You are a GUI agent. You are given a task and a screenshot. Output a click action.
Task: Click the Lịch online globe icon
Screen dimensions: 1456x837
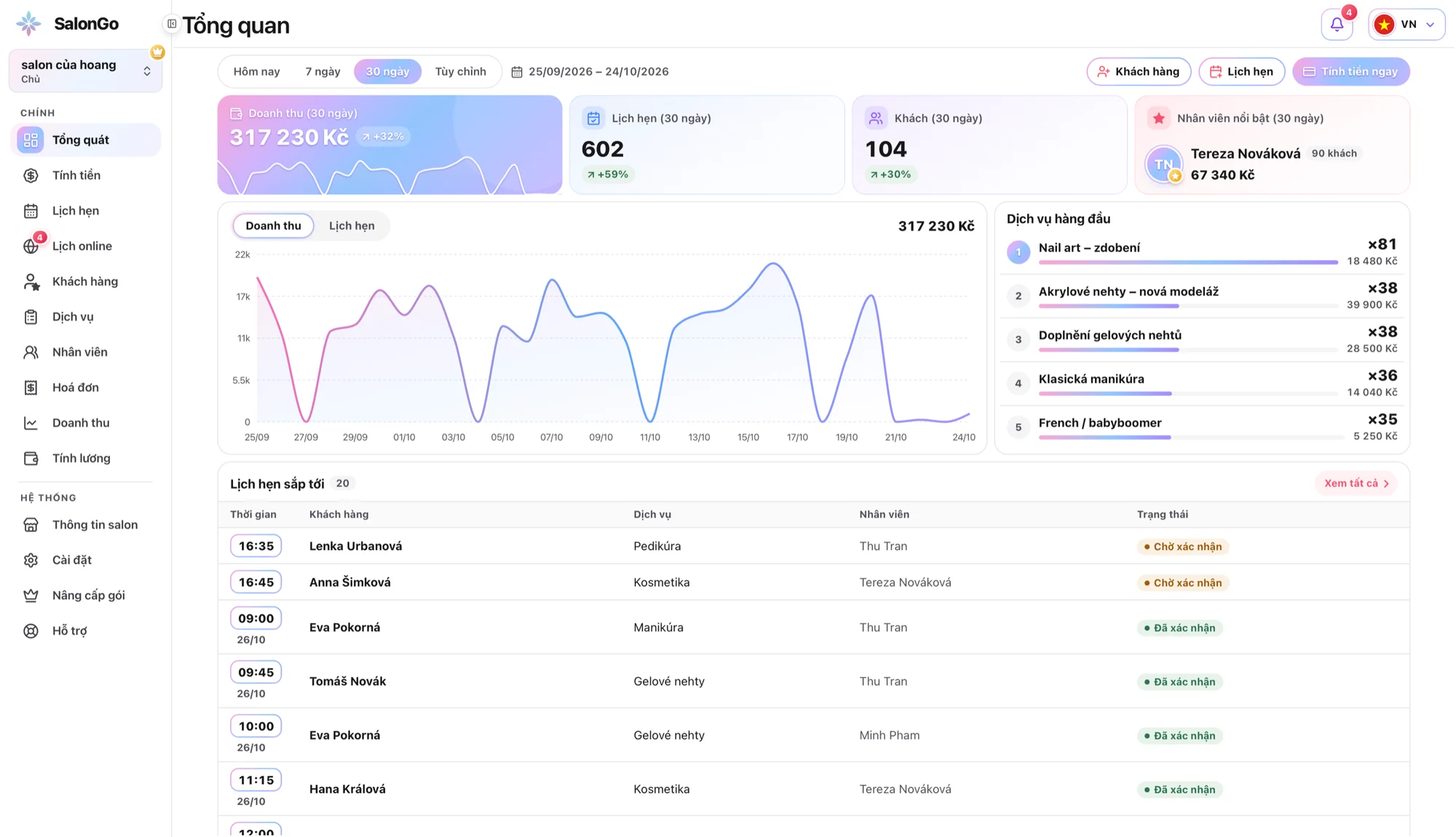(x=31, y=246)
